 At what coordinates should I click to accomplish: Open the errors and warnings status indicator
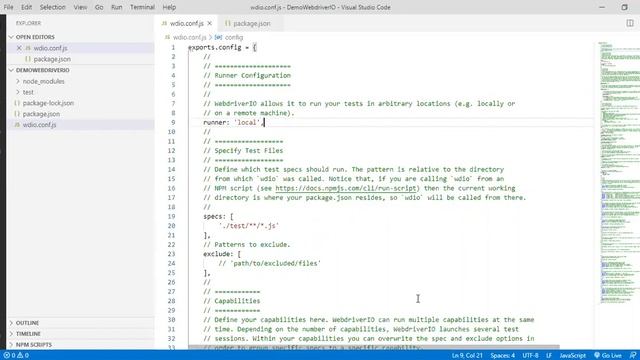[16, 356]
